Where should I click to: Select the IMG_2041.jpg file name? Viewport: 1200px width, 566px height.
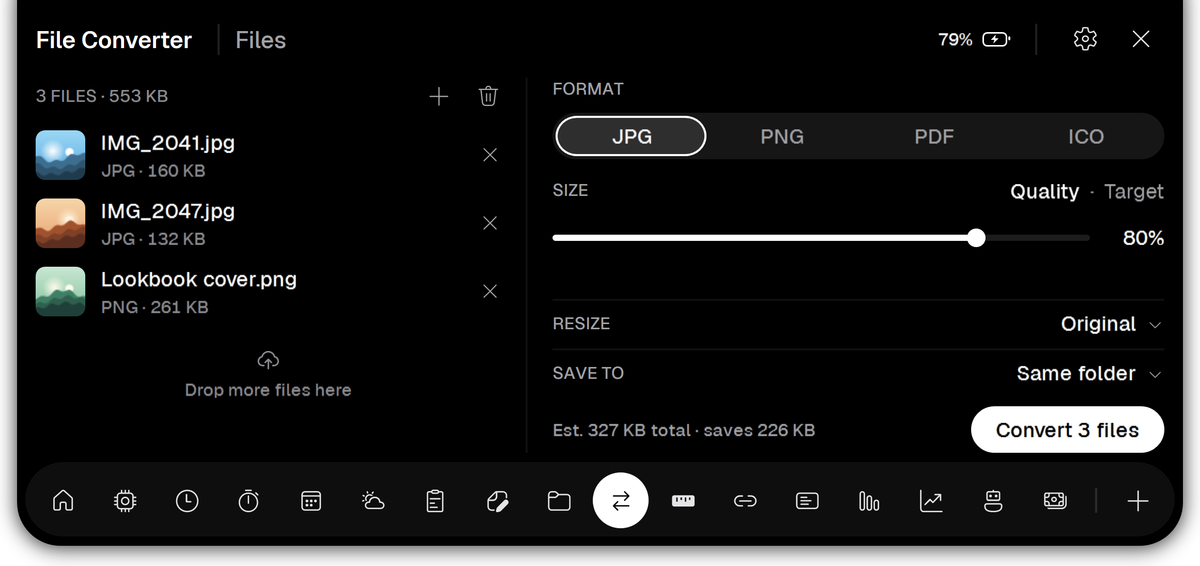click(168, 143)
